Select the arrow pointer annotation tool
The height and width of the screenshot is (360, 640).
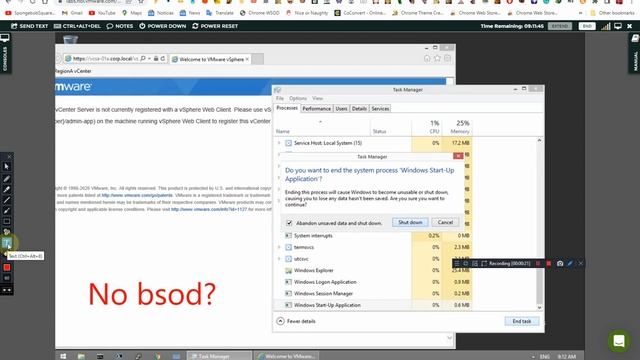pos(7,167)
